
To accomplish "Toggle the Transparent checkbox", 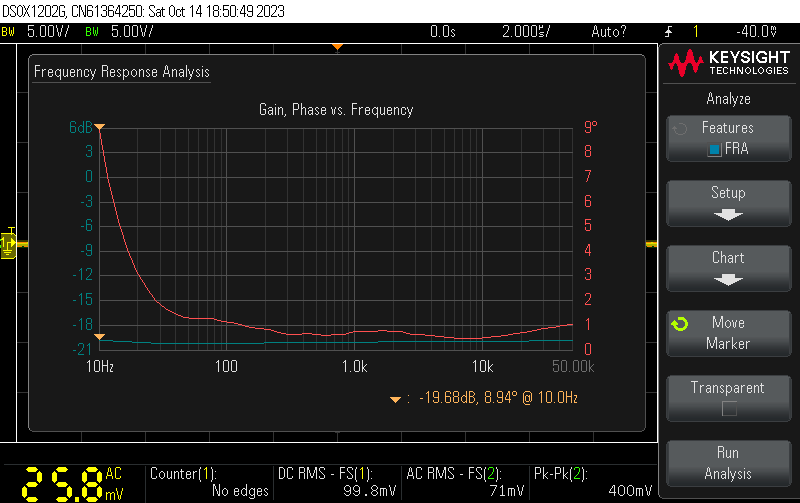I will point(729,409).
